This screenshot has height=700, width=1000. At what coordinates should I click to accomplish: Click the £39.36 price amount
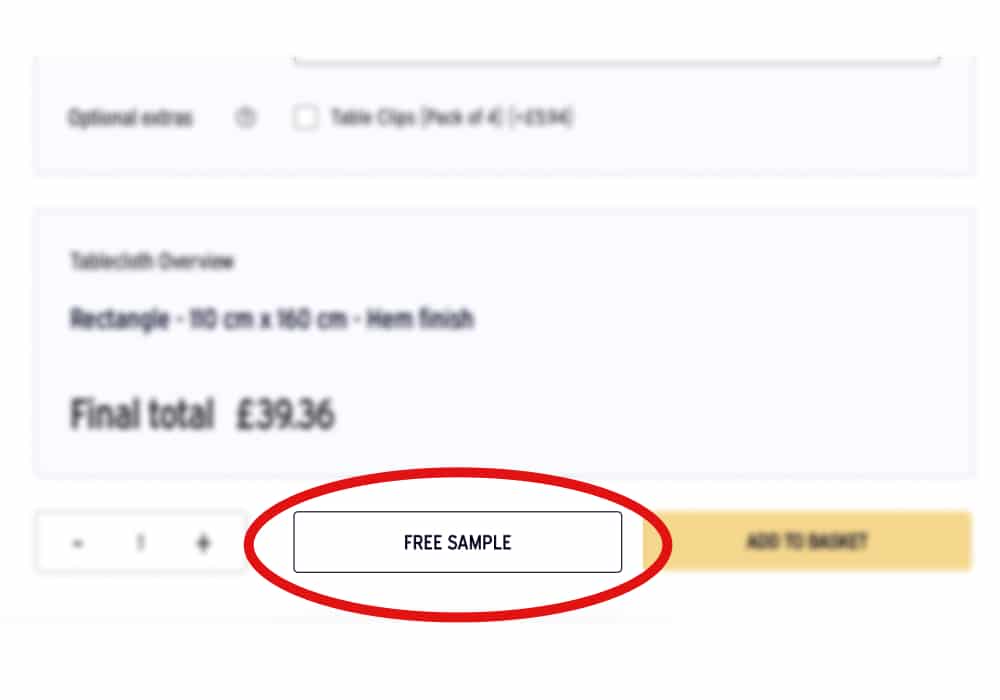[285, 414]
